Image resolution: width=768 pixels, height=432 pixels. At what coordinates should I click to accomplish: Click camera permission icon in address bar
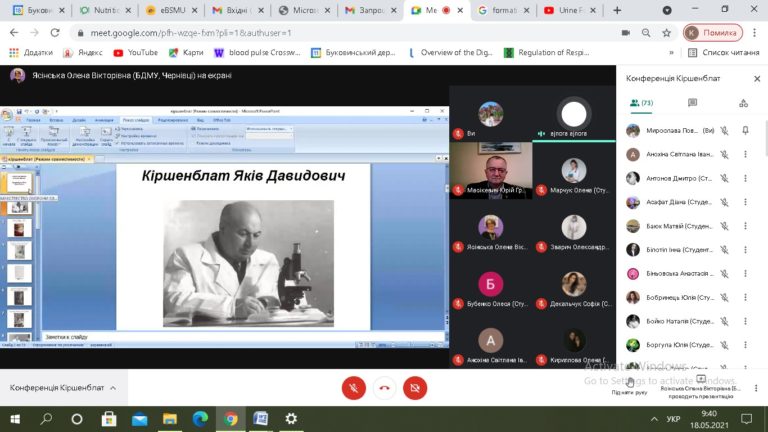pos(625,33)
